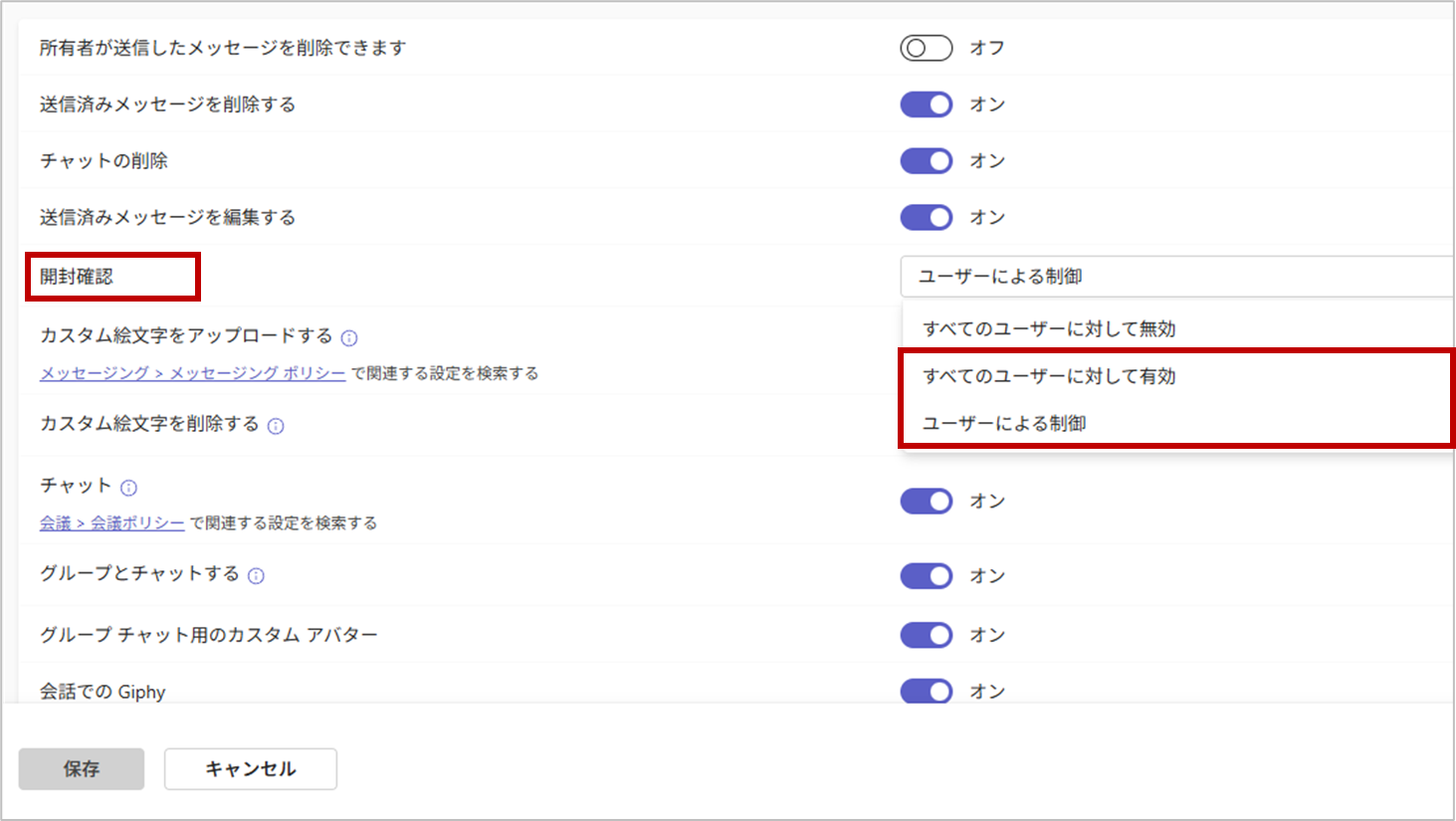
Task: Disable グループとチャットする
Action: pyautogui.click(x=926, y=575)
